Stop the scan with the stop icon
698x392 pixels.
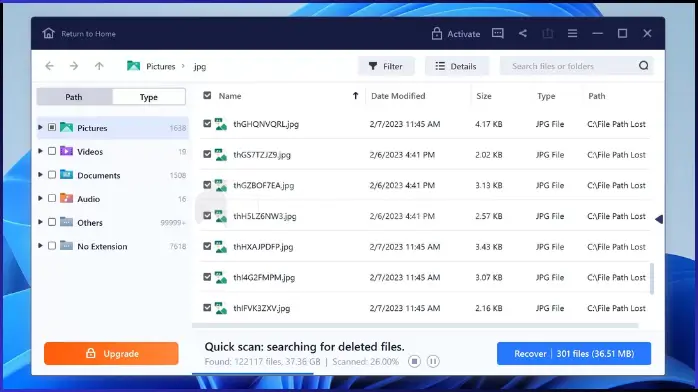[414, 361]
